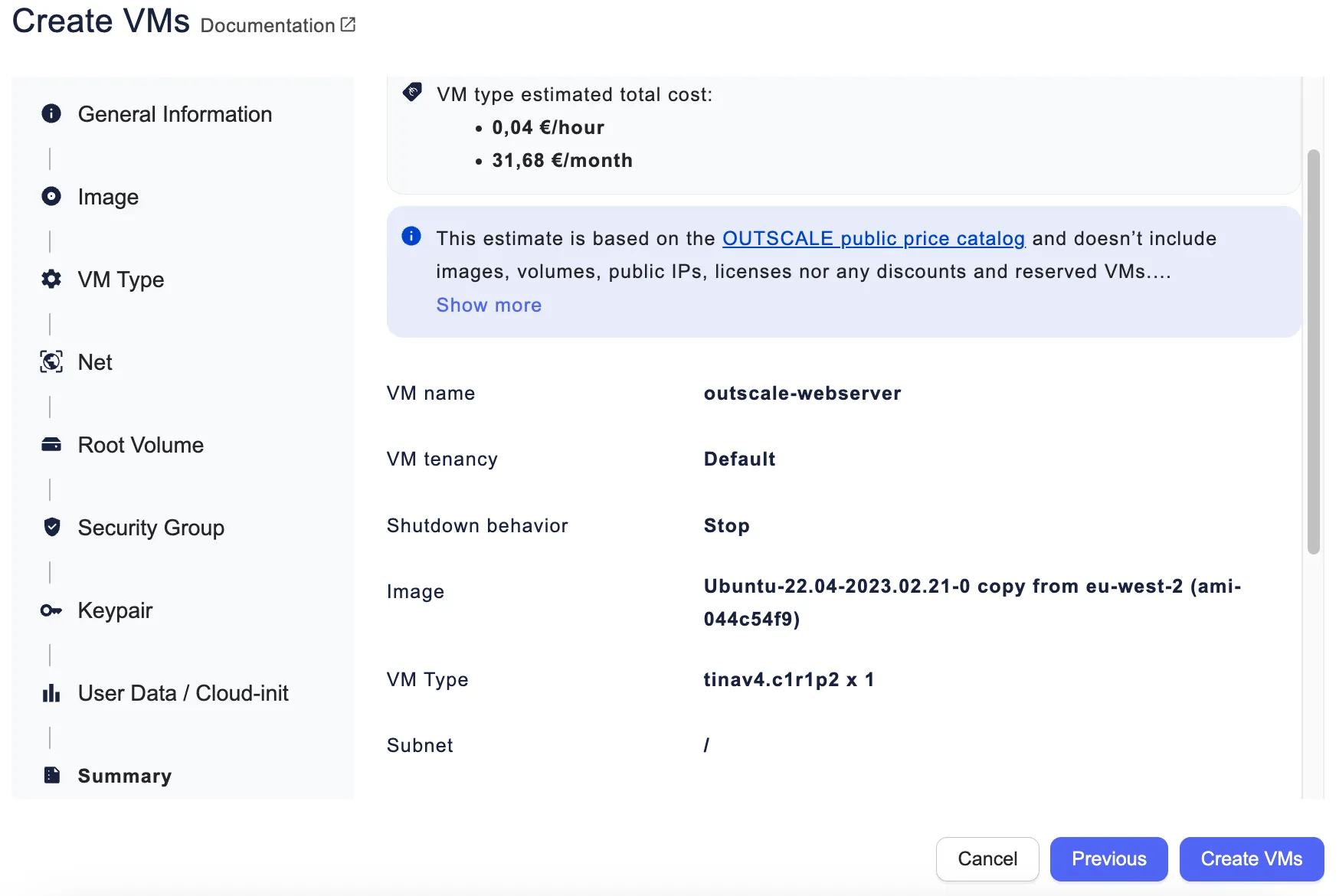The width and height of the screenshot is (1339, 896).
Task: Click the Summary document icon
Action: 51,776
